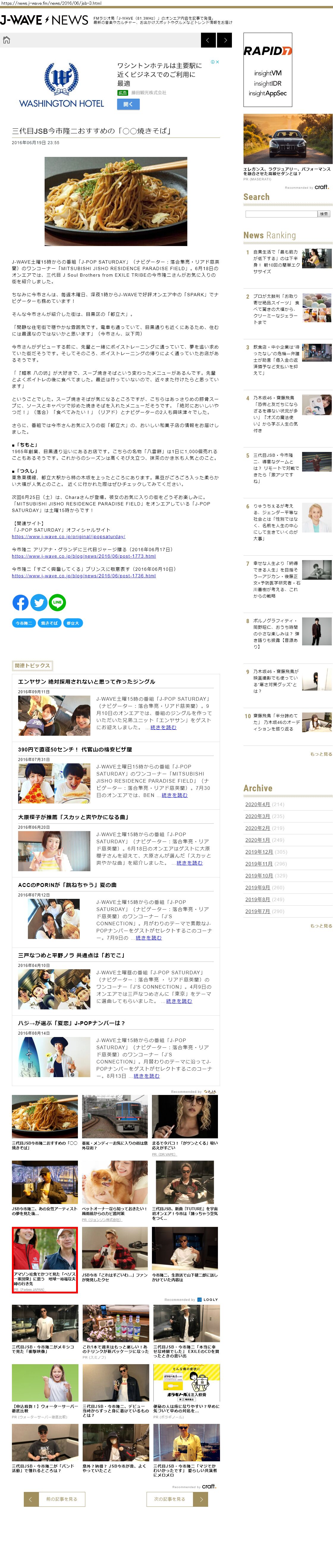Open the J-WAVE NEWS logo
The height and width of the screenshot is (1568, 333).
(x=44, y=20)
